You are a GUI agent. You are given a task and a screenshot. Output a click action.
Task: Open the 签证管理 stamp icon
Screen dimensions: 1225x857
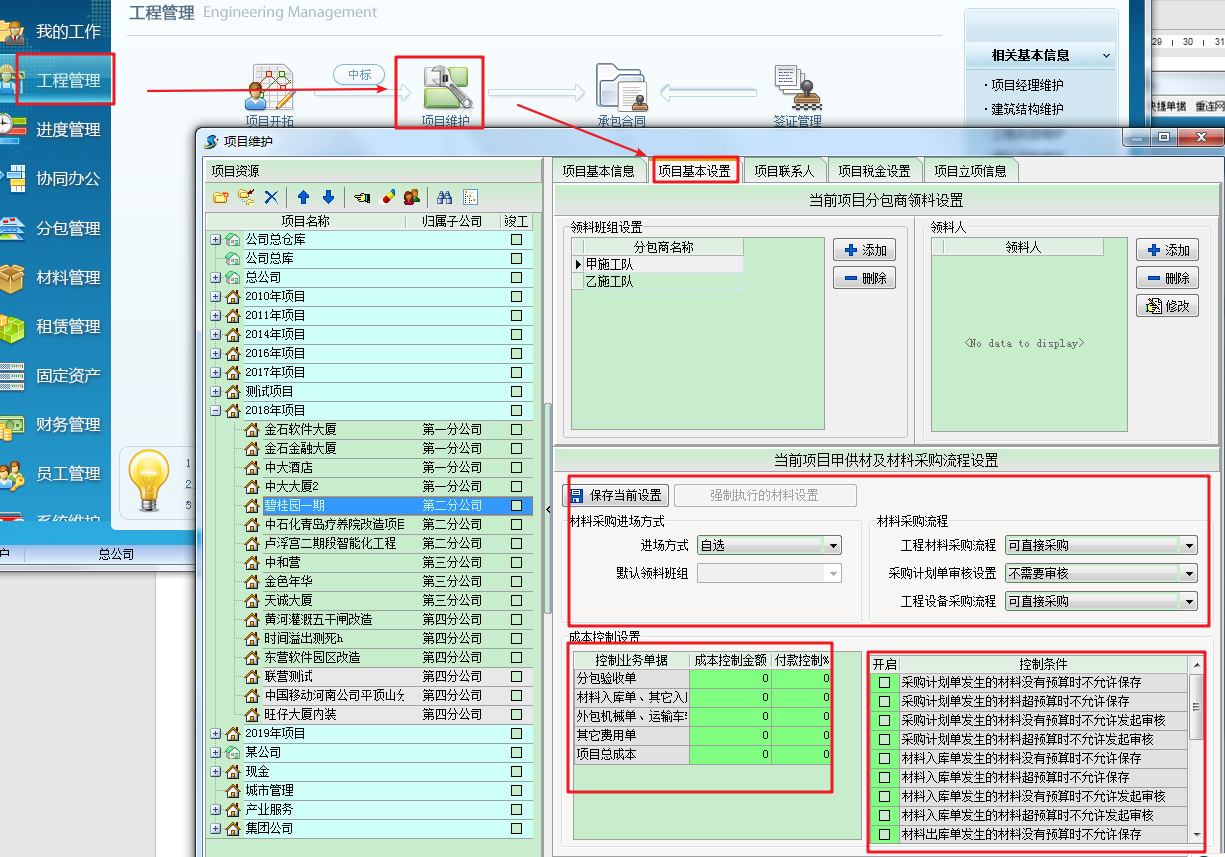pyautogui.click(x=797, y=86)
